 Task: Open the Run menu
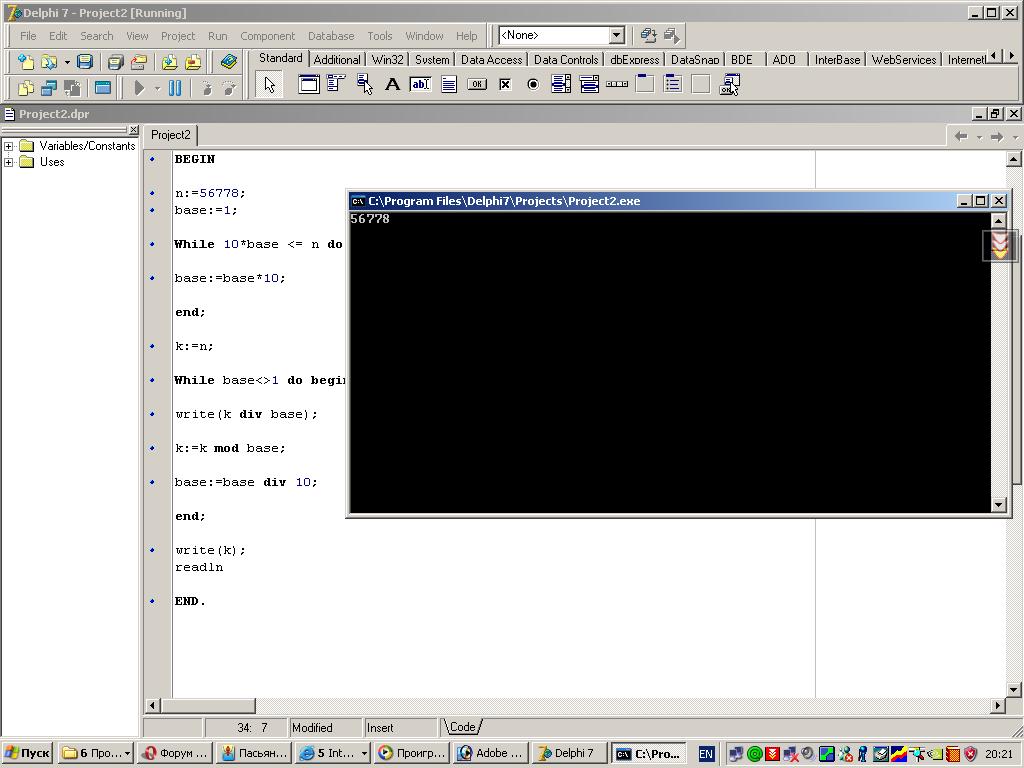(x=217, y=36)
